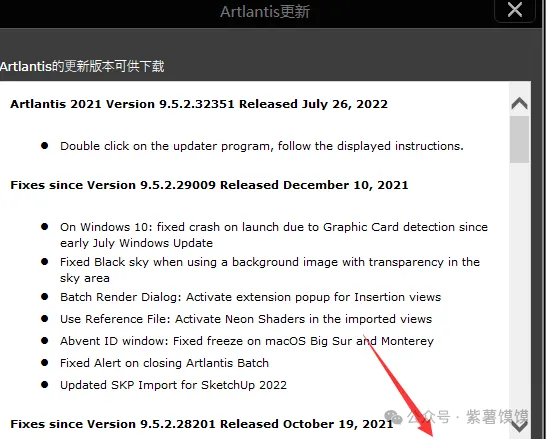Click the Artlantis的更新版本可供下载 label
Screen dimensions: 547x439
[82, 66]
